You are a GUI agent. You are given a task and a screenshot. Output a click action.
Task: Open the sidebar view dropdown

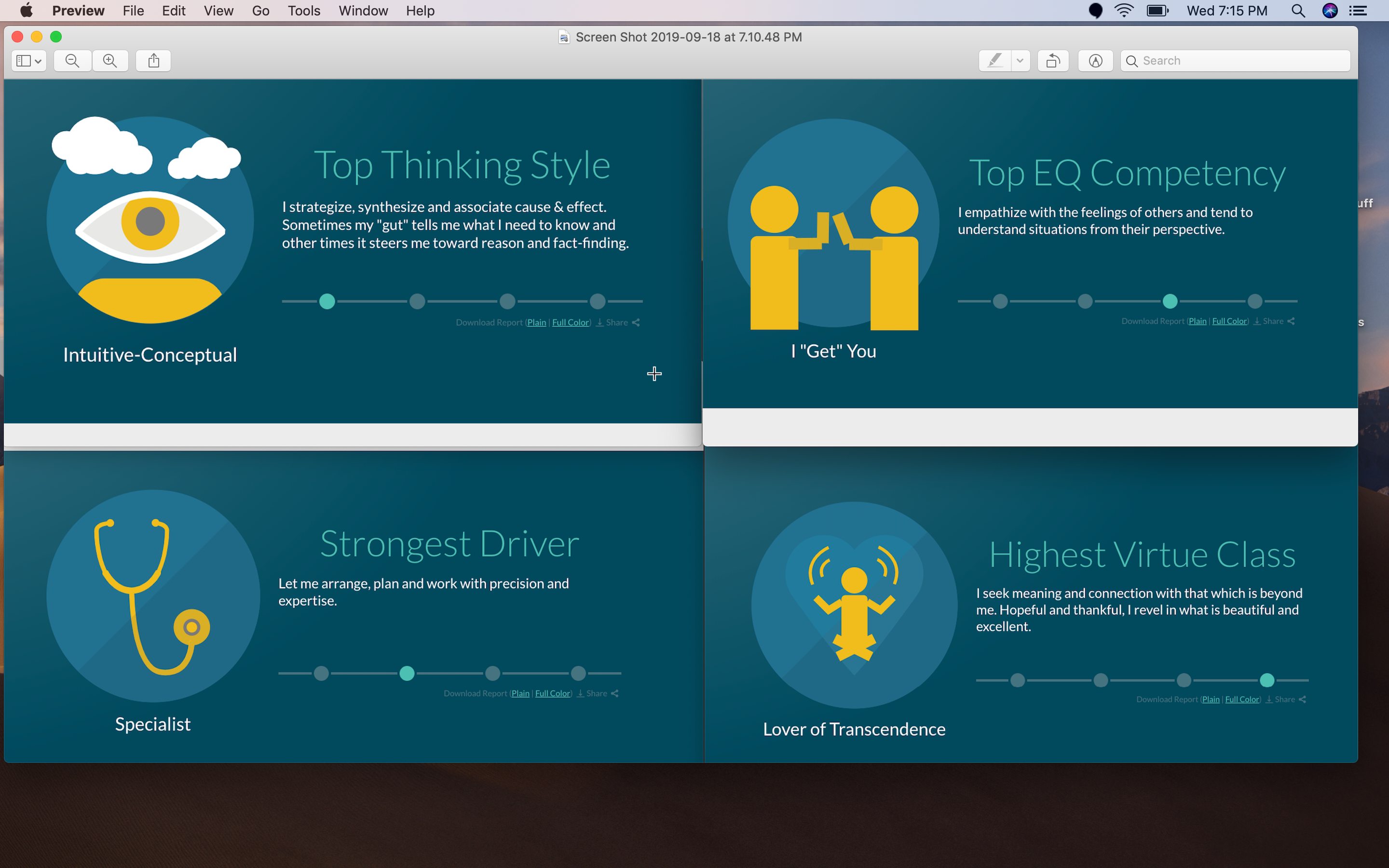coord(29,61)
